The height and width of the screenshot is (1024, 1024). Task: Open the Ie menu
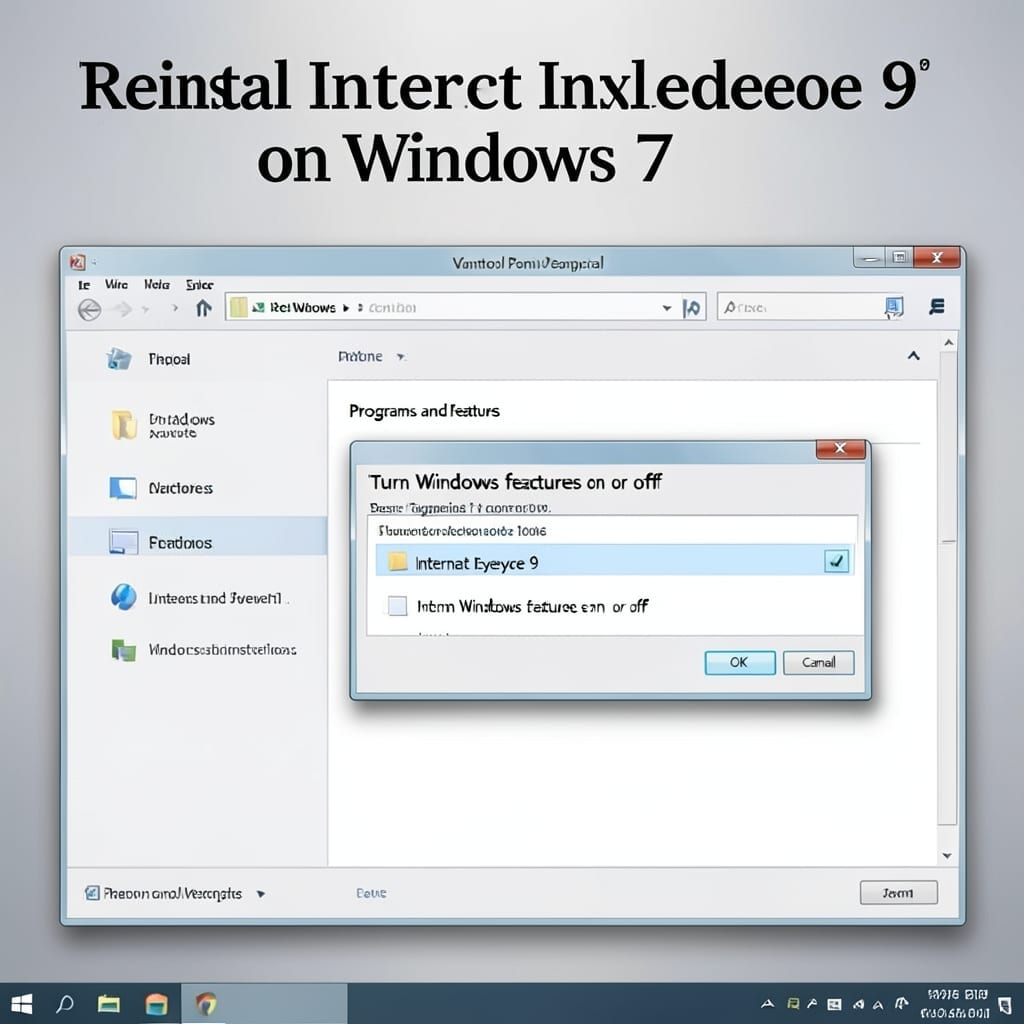(x=84, y=285)
